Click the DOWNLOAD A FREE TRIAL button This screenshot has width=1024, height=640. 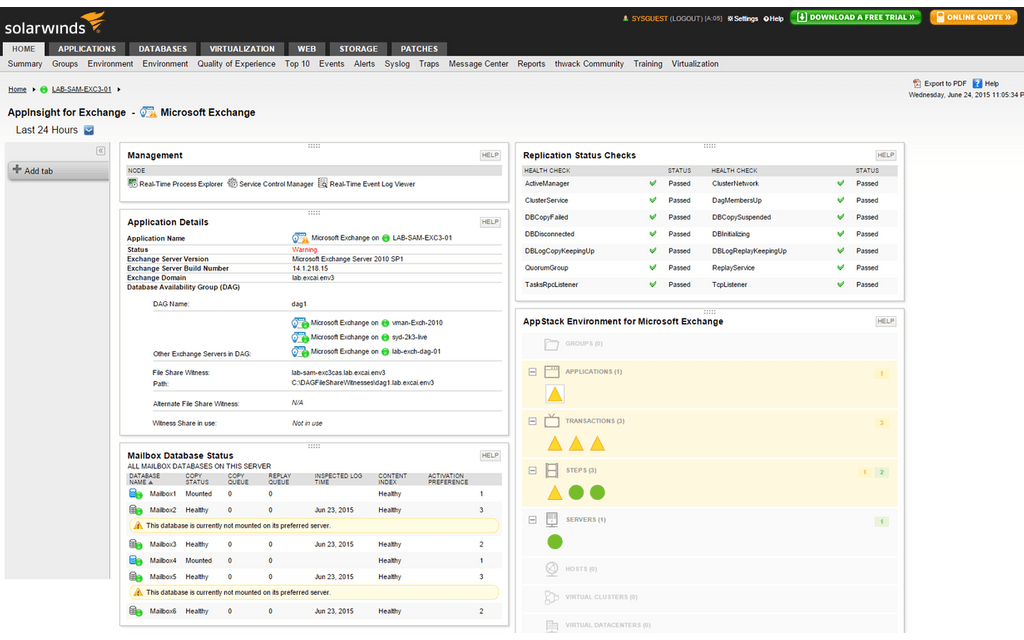point(855,17)
